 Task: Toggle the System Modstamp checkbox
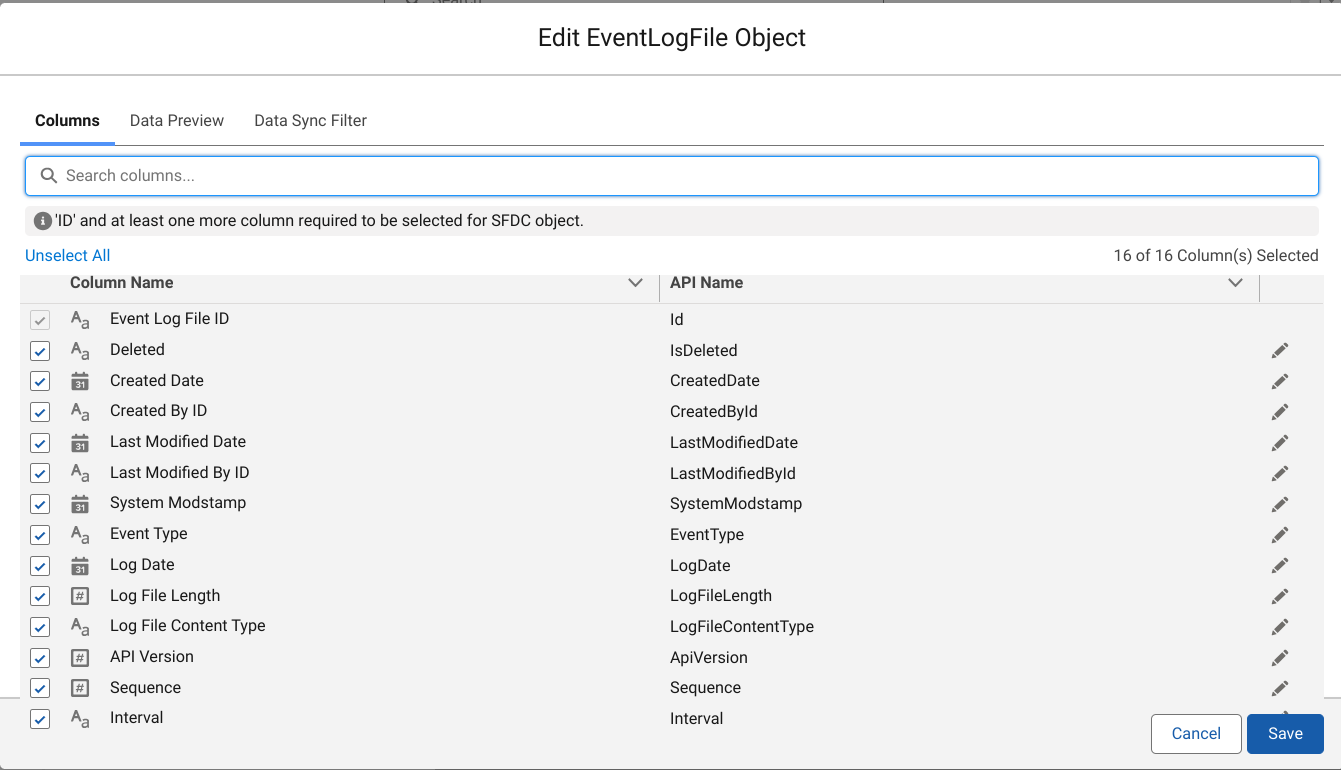pos(40,504)
